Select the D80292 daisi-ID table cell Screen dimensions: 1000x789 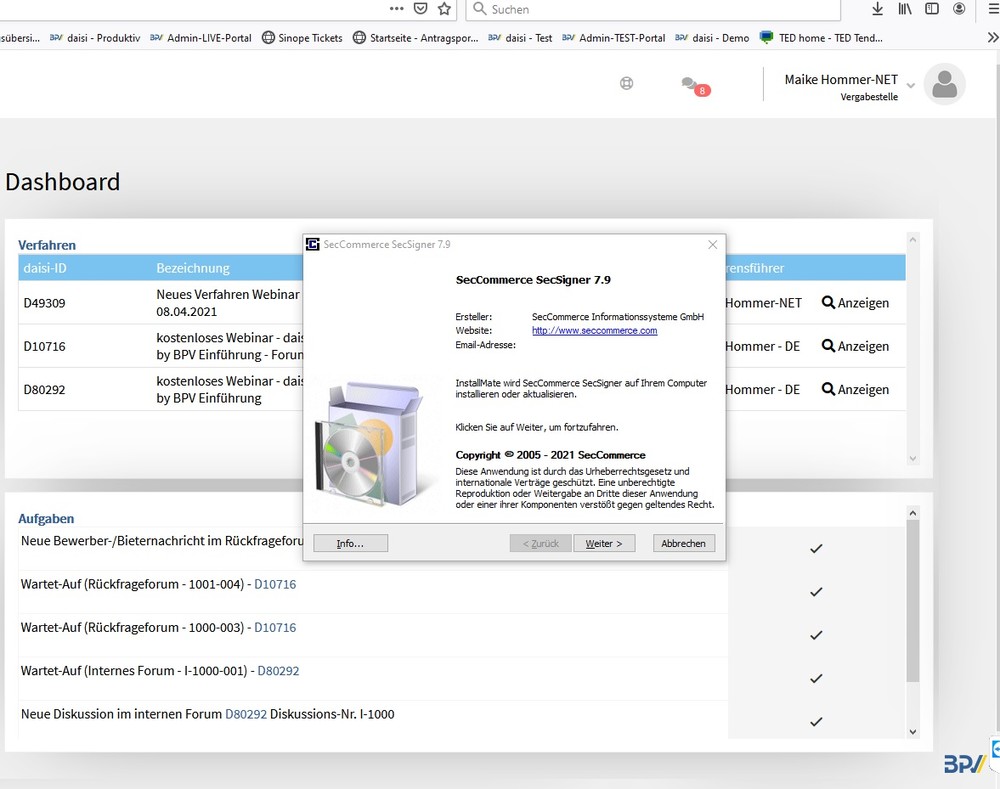point(44,390)
